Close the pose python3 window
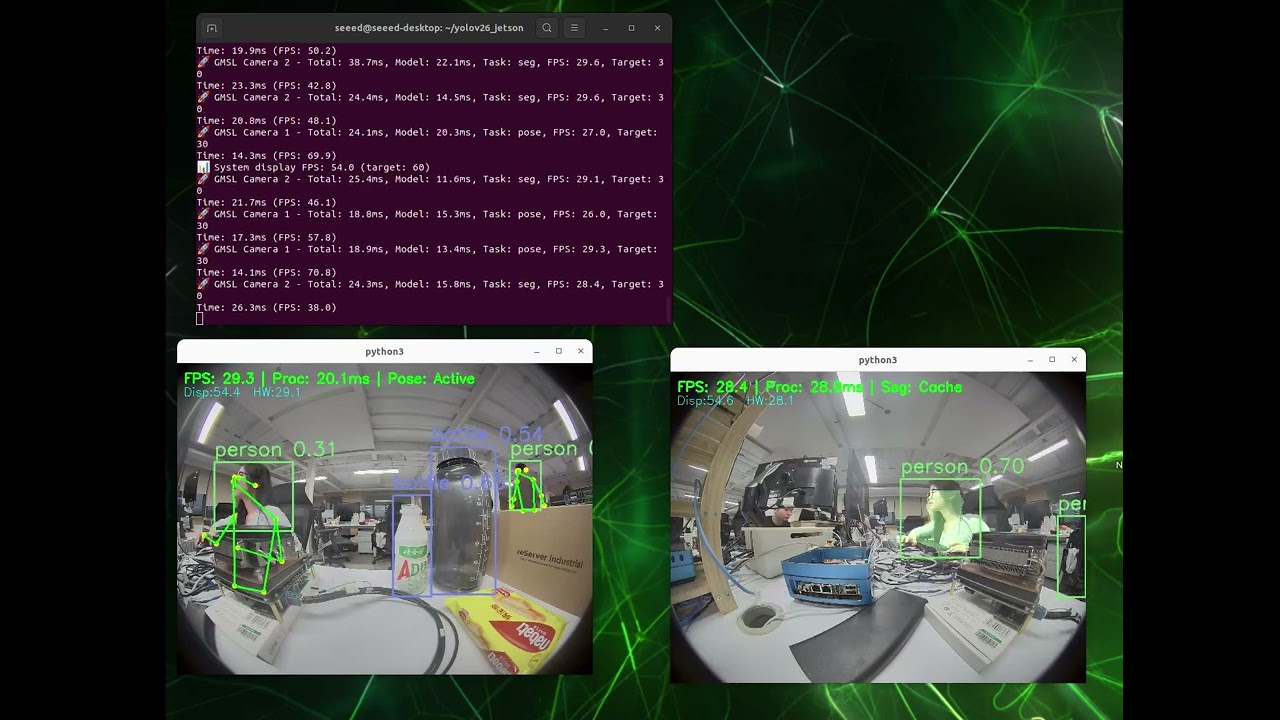Viewport: 1280px width, 720px height. pyautogui.click(x=581, y=351)
